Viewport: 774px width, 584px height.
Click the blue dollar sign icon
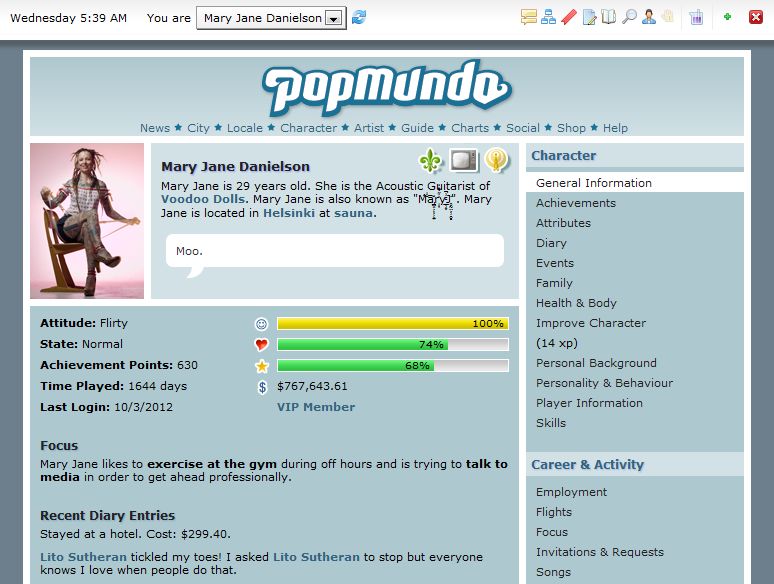click(x=262, y=387)
